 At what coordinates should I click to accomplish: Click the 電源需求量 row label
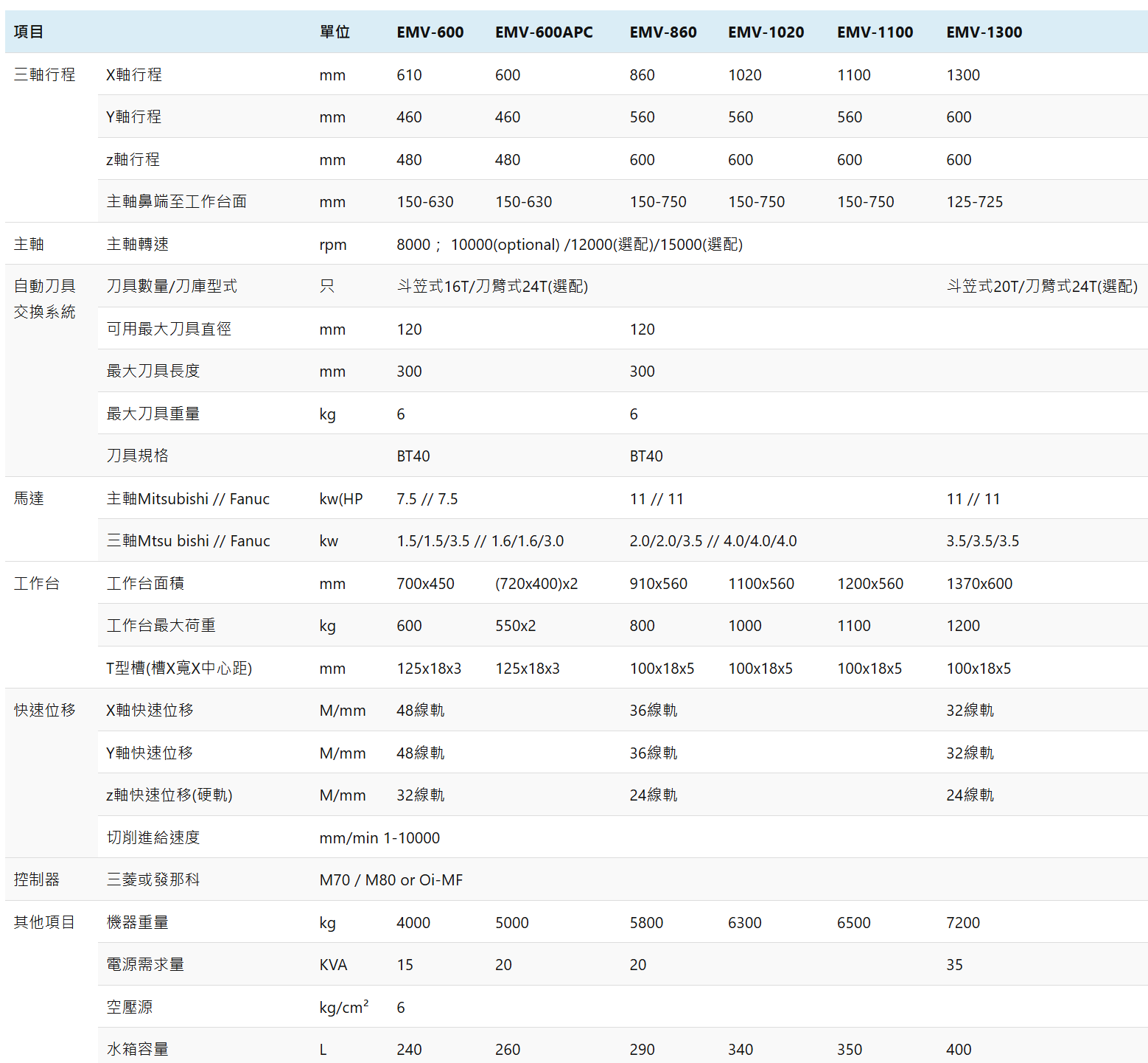145,964
